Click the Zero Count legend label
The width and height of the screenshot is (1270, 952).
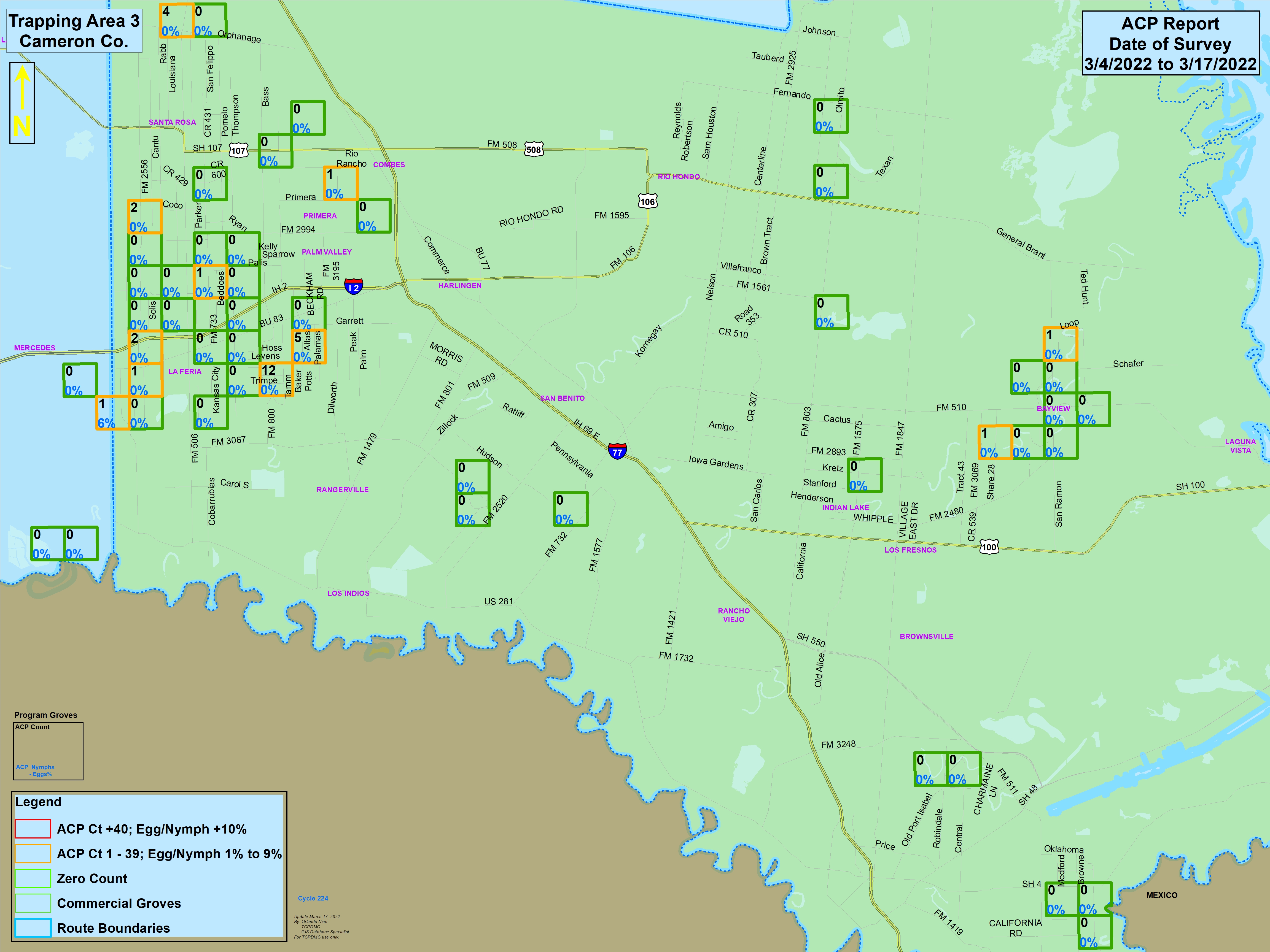[92, 878]
